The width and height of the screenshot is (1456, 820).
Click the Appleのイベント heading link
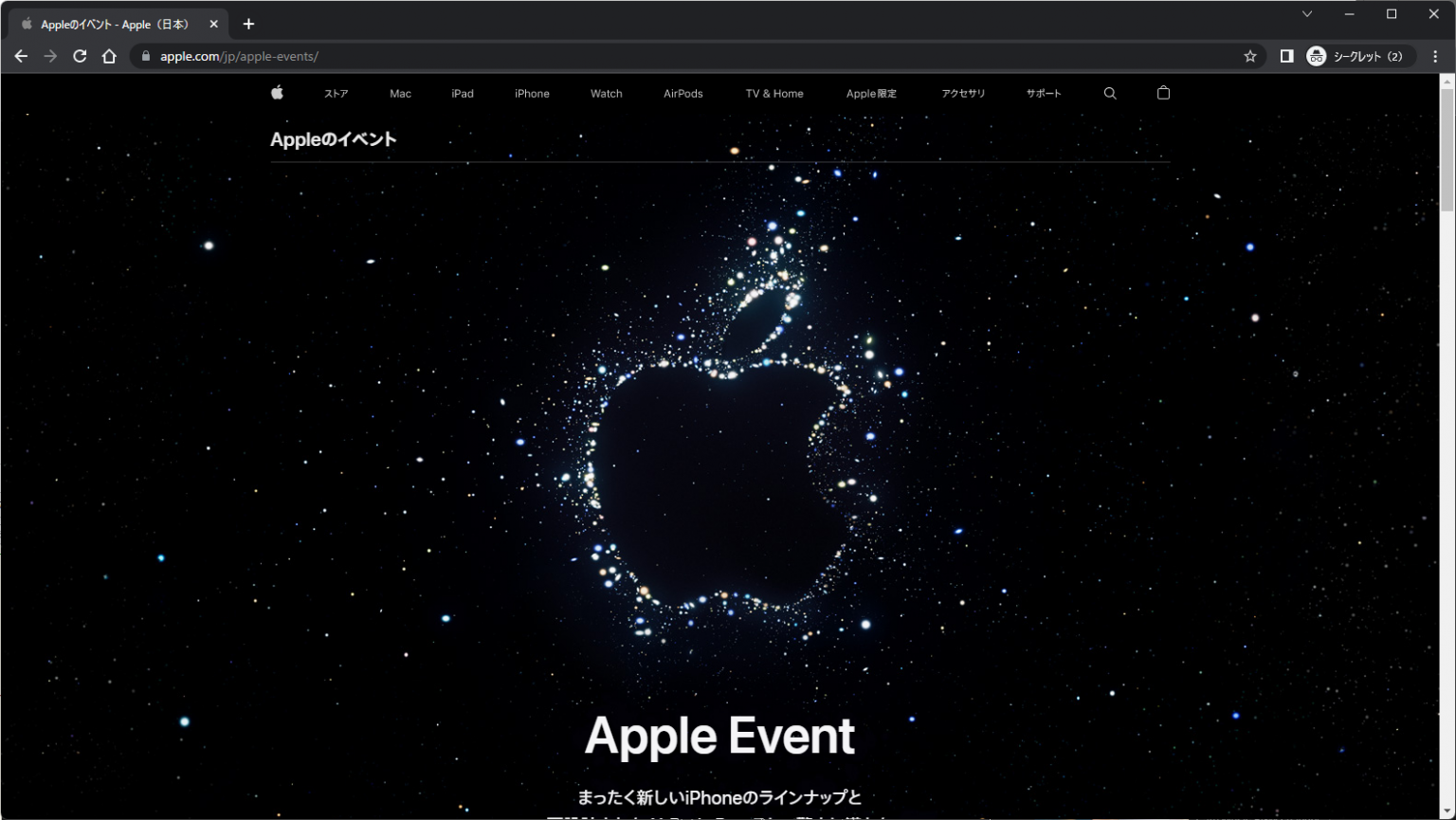coord(334,138)
